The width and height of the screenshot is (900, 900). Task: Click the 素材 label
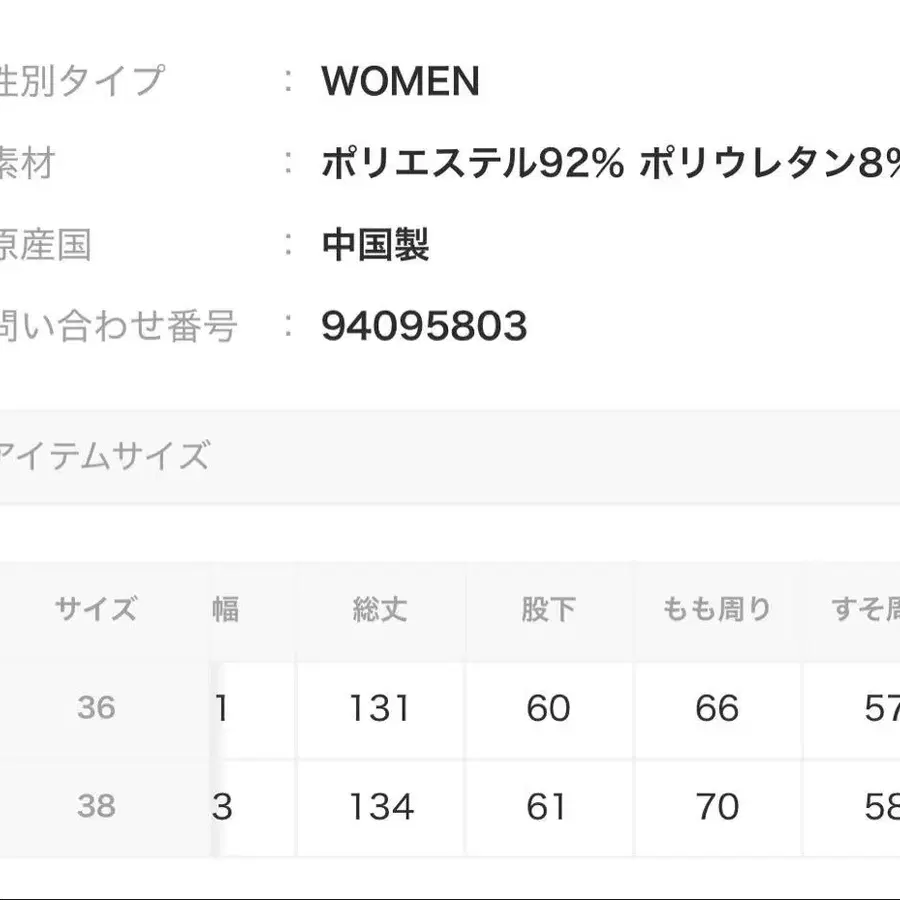point(26,164)
